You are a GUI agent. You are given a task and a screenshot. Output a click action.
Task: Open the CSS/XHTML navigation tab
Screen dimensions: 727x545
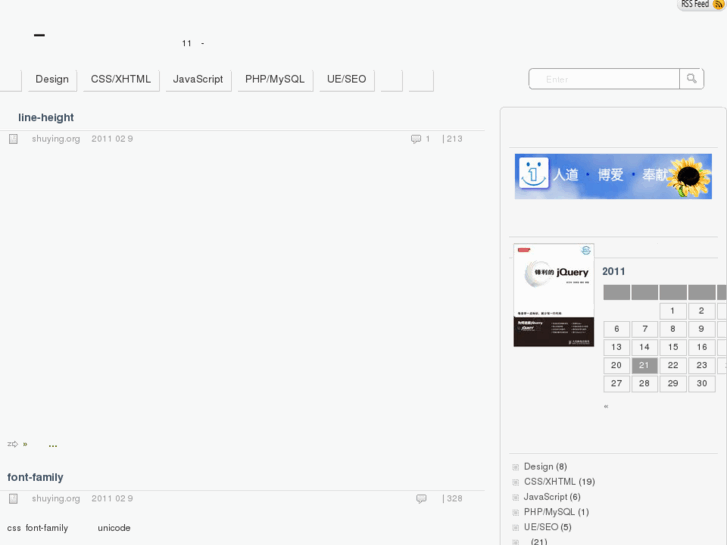(121, 79)
